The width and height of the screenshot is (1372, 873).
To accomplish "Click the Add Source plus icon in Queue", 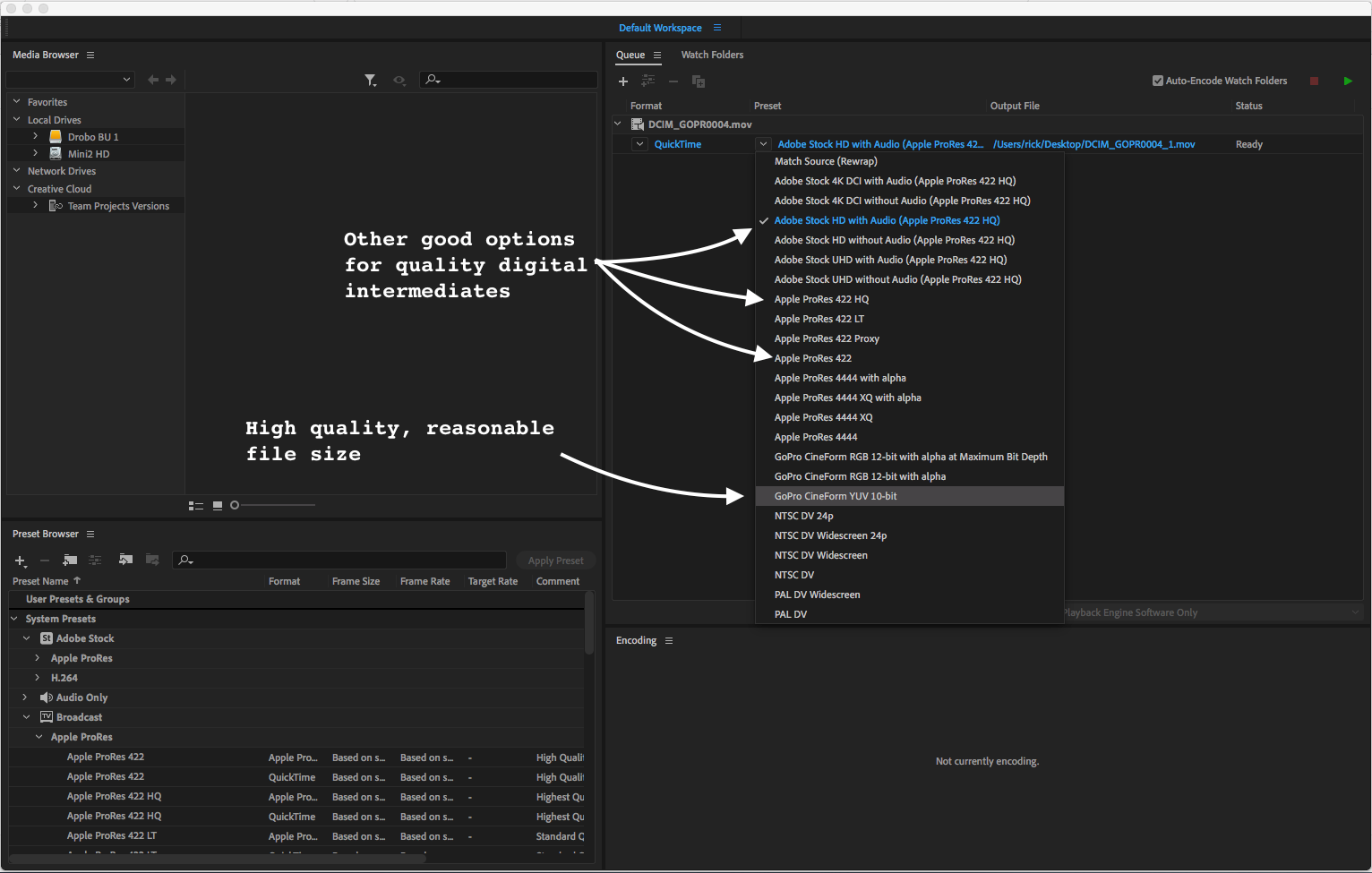I will point(623,81).
